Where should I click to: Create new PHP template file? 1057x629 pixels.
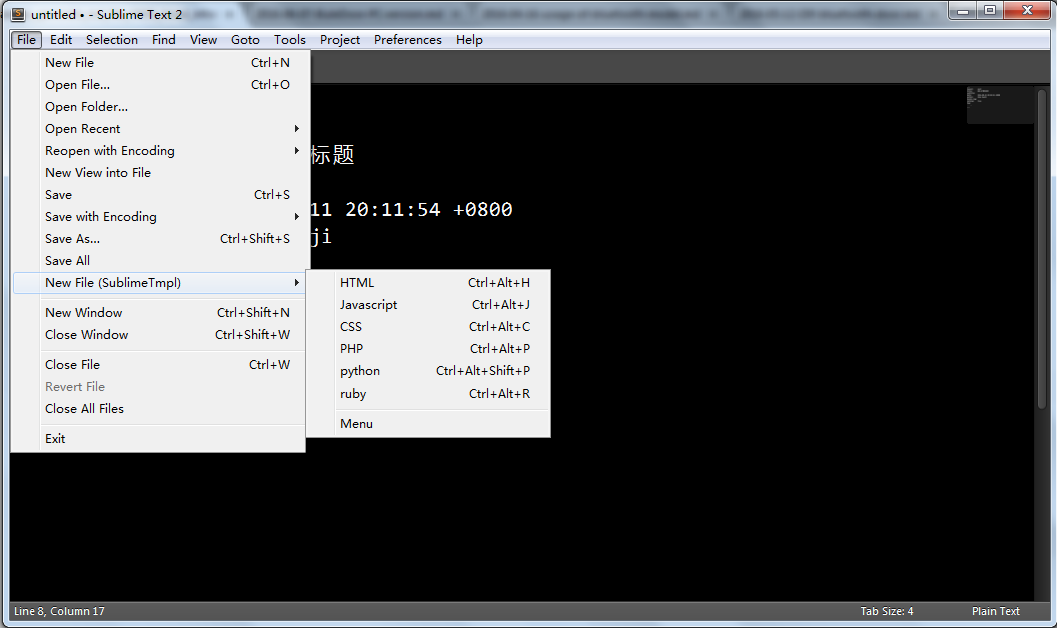coord(428,349)
